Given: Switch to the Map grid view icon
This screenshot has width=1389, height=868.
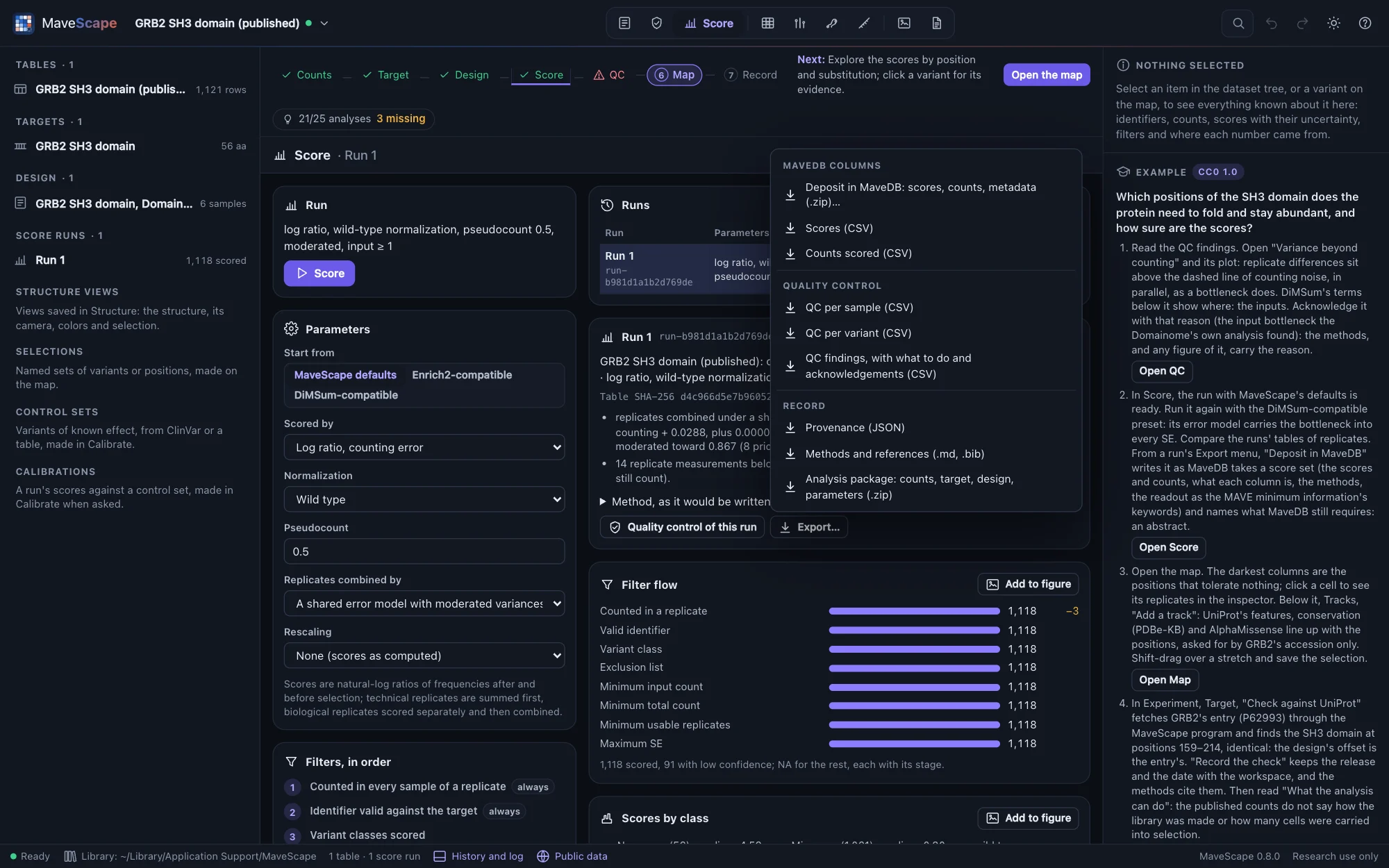Looking at the screenshot, I should [x=767, y=23].
